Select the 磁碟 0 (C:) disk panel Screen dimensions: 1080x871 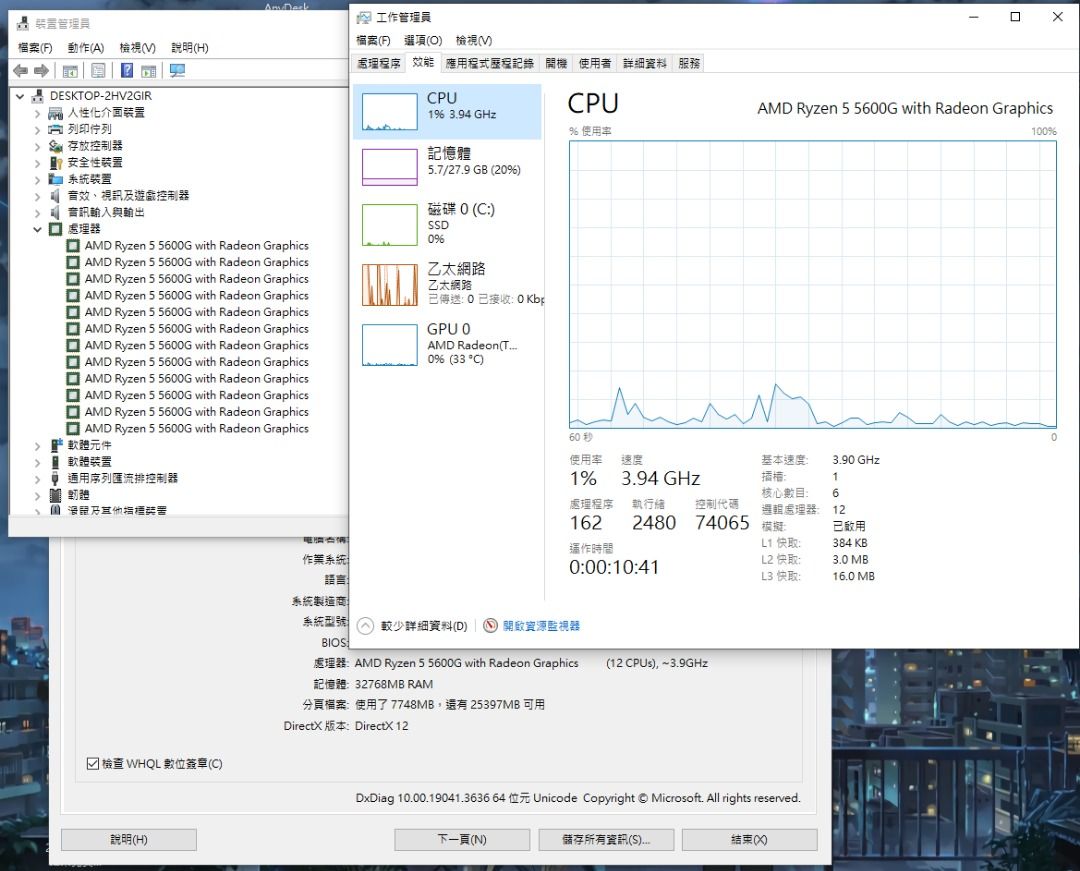coord(389,225)
